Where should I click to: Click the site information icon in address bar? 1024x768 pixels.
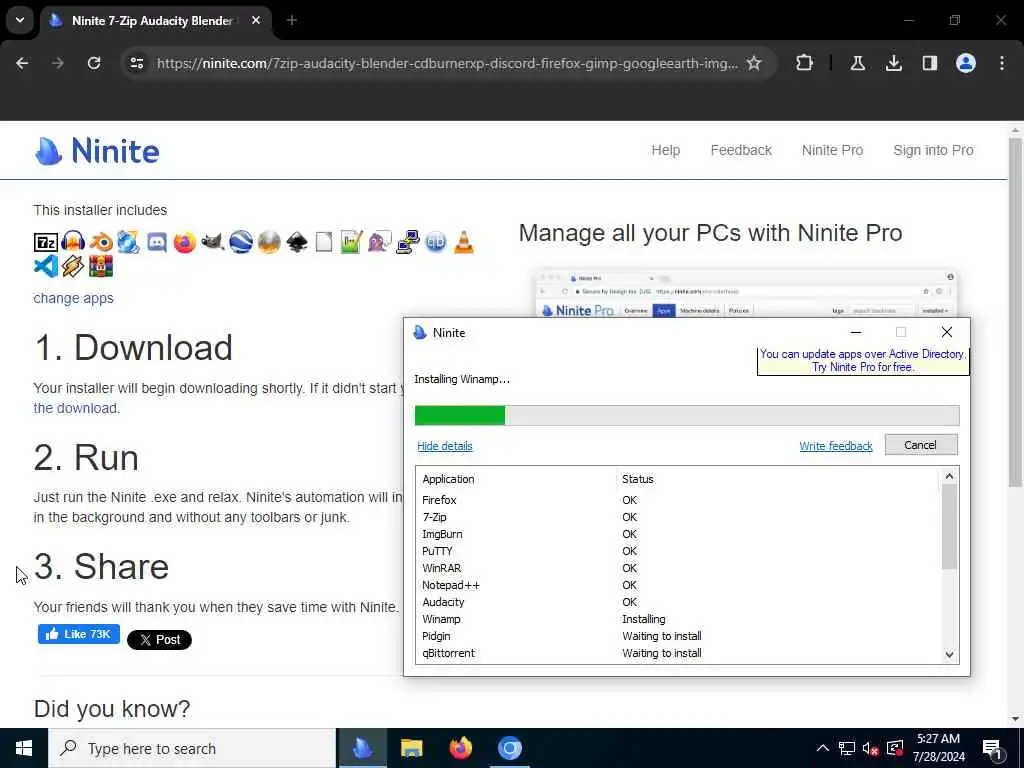point(137,63)
